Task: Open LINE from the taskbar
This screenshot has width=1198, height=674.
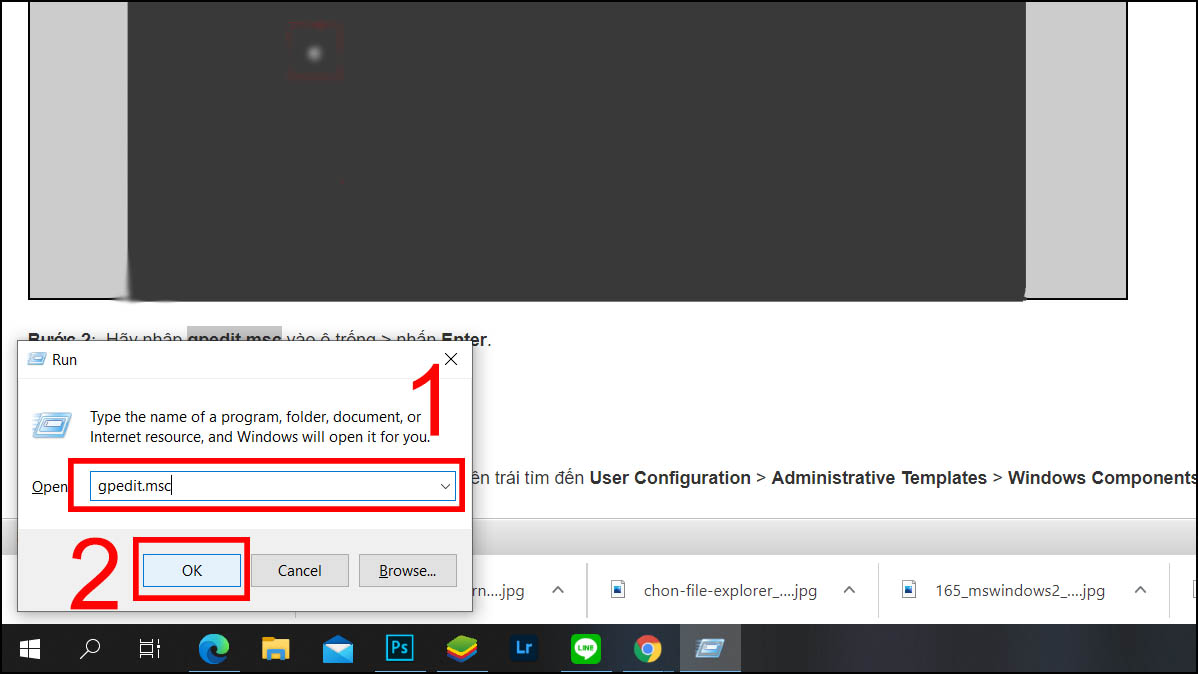Action: 586,648
